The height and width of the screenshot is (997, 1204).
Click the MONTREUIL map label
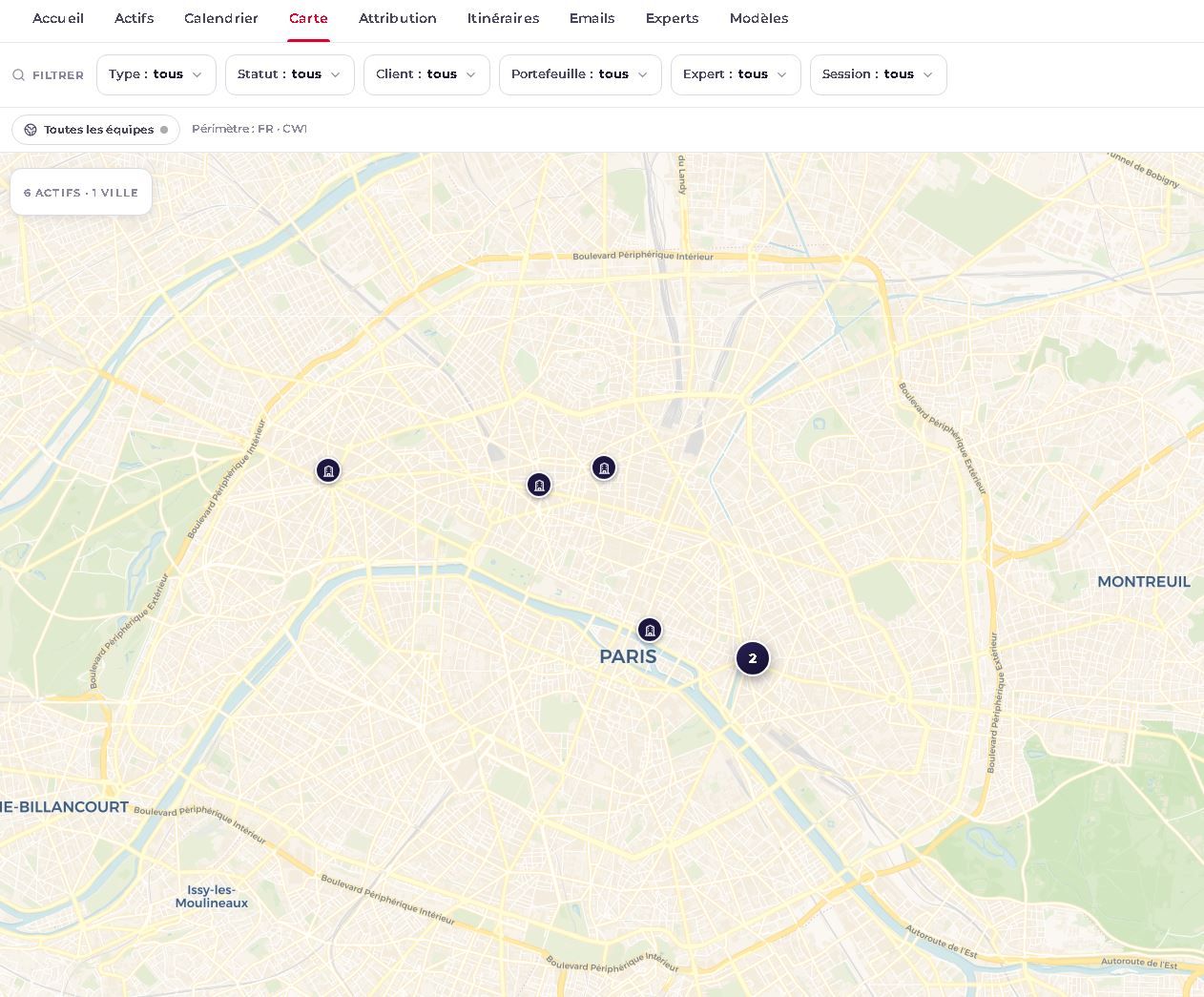pos(1144,581)
